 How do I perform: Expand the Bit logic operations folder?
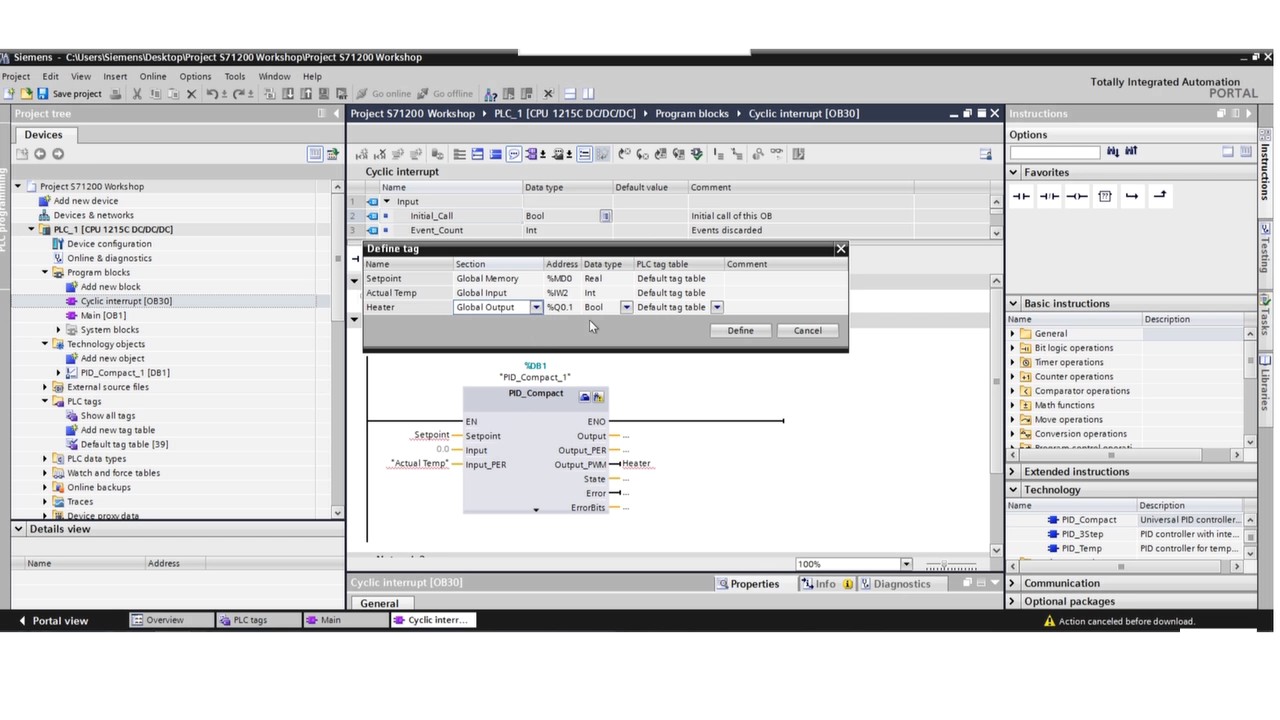(1012, 348)
